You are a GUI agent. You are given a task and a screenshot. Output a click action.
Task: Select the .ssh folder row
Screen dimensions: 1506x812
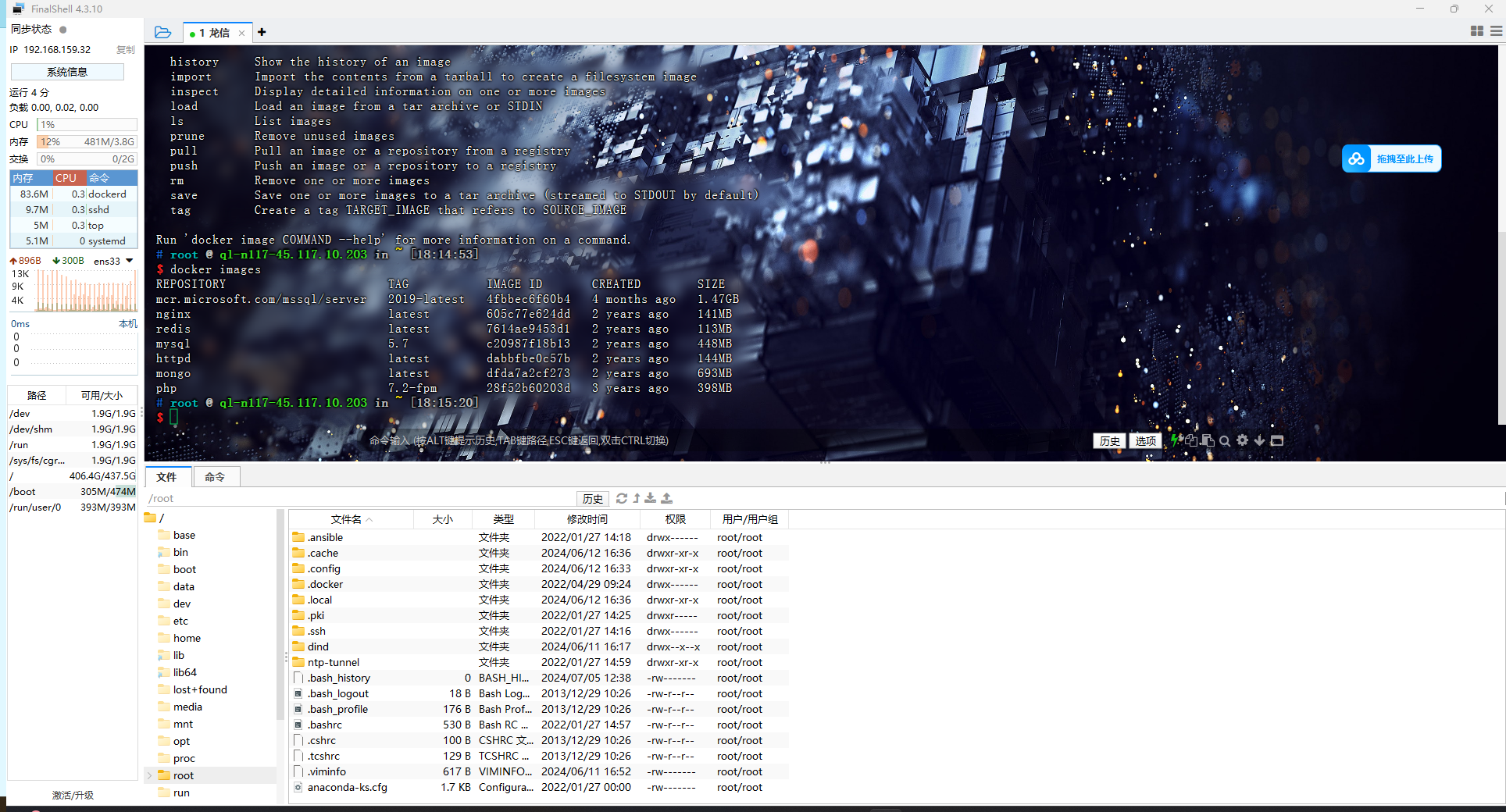(539, 631)
